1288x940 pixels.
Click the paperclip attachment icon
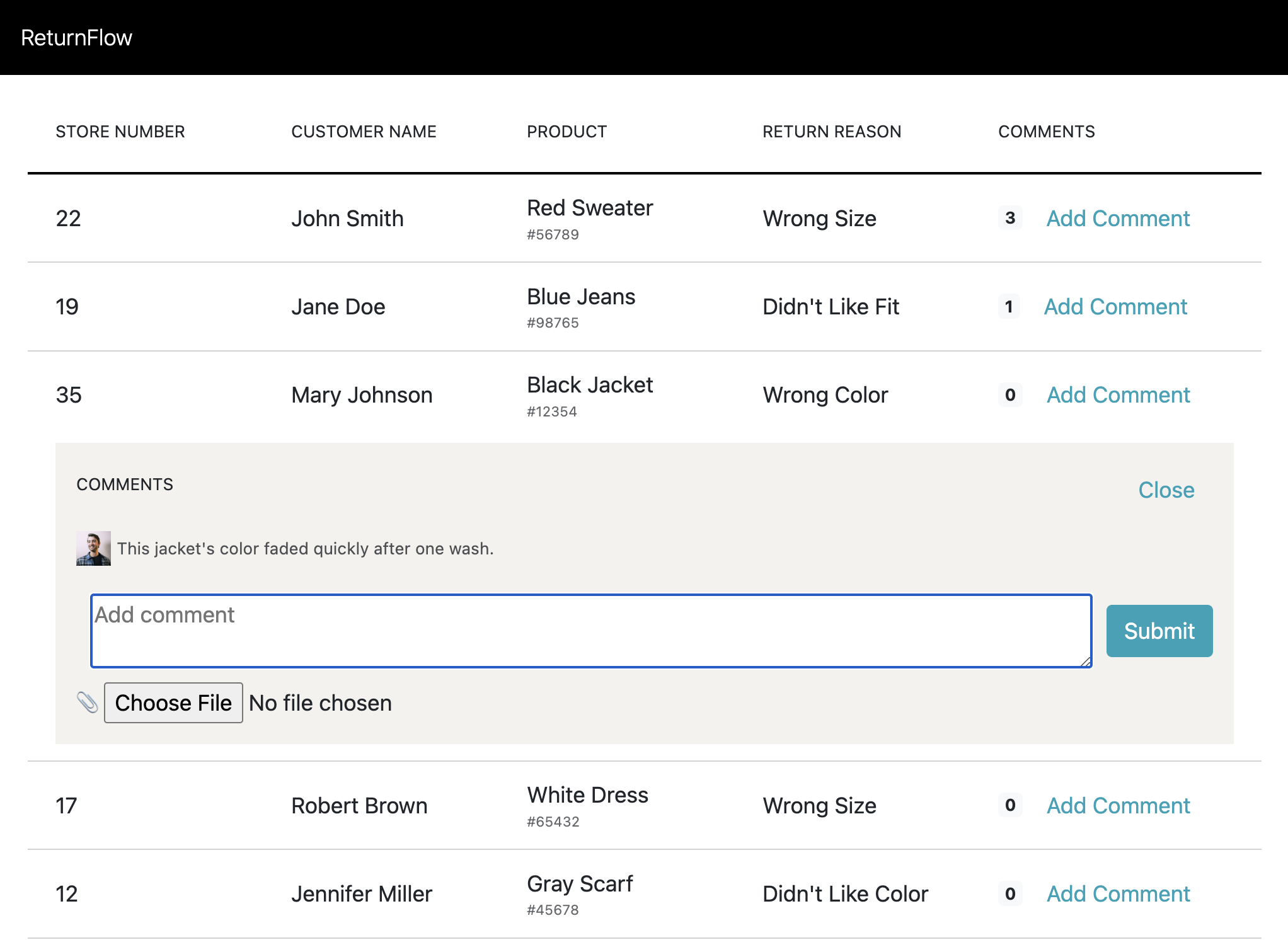(87, 702)
